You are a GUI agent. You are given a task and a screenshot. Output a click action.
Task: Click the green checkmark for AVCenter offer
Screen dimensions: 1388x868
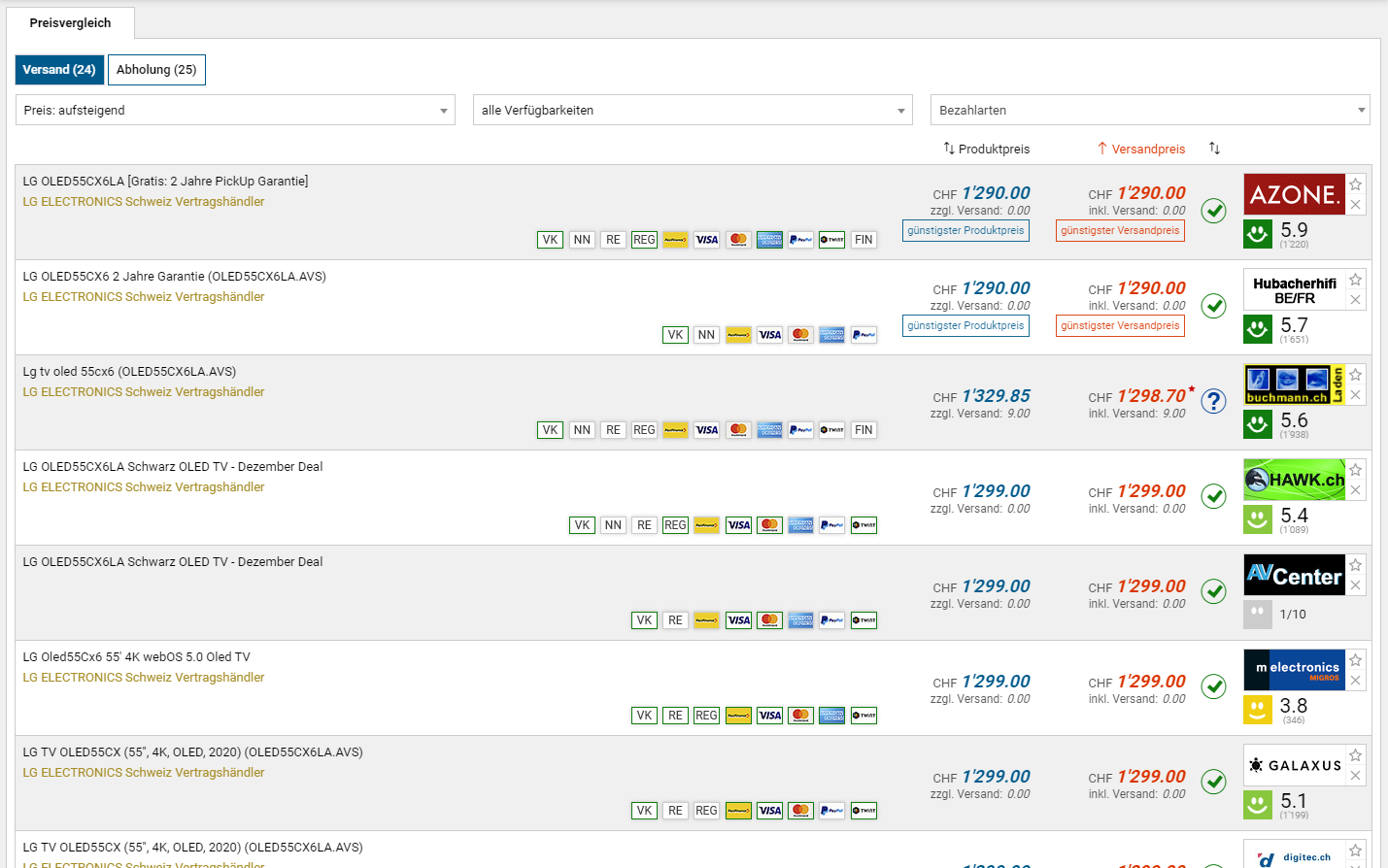point(1213,591)
